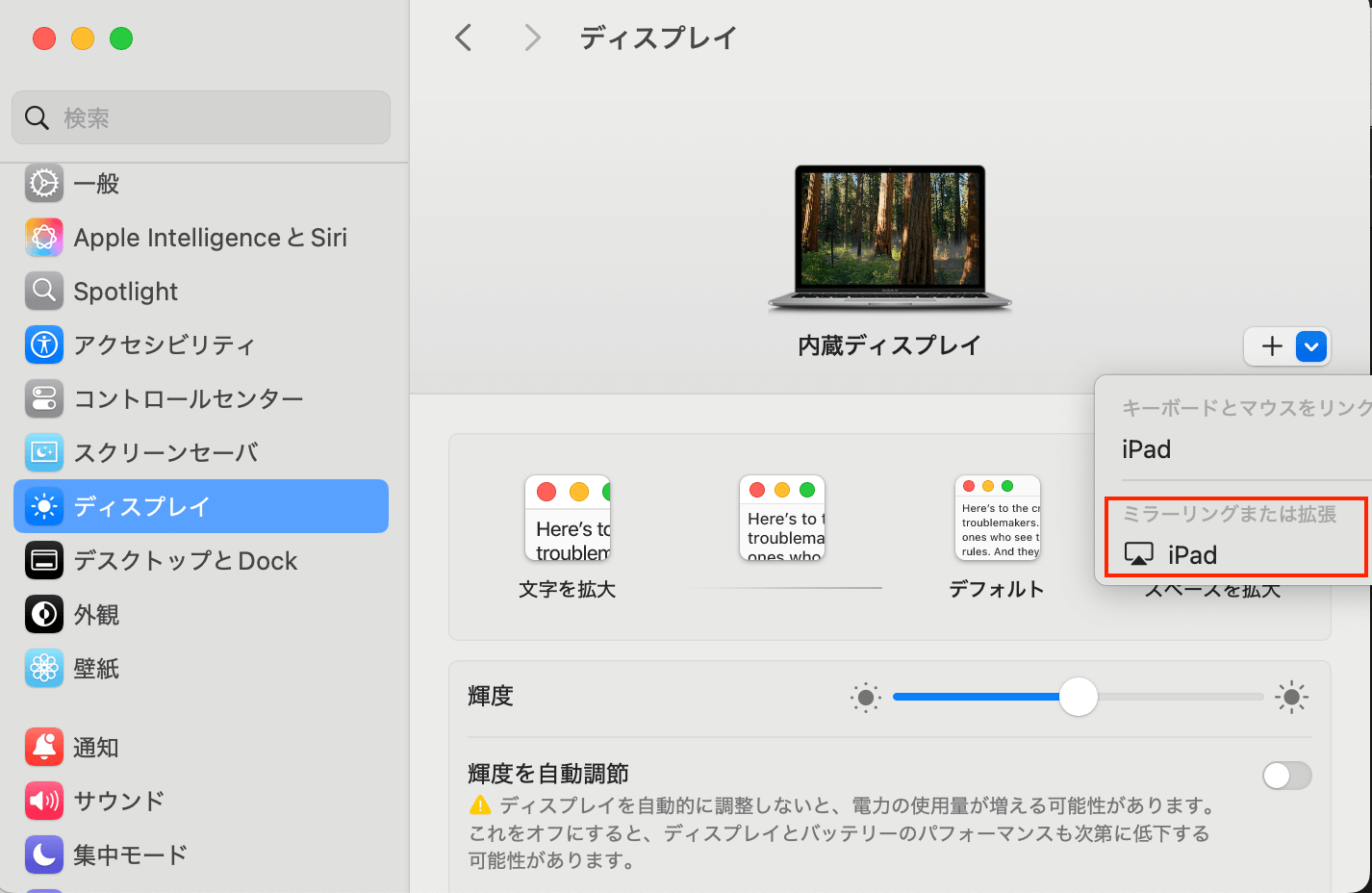Click inside the 検索 search field
Viewport: 1372px width, 893px height.
pos(200,116)
